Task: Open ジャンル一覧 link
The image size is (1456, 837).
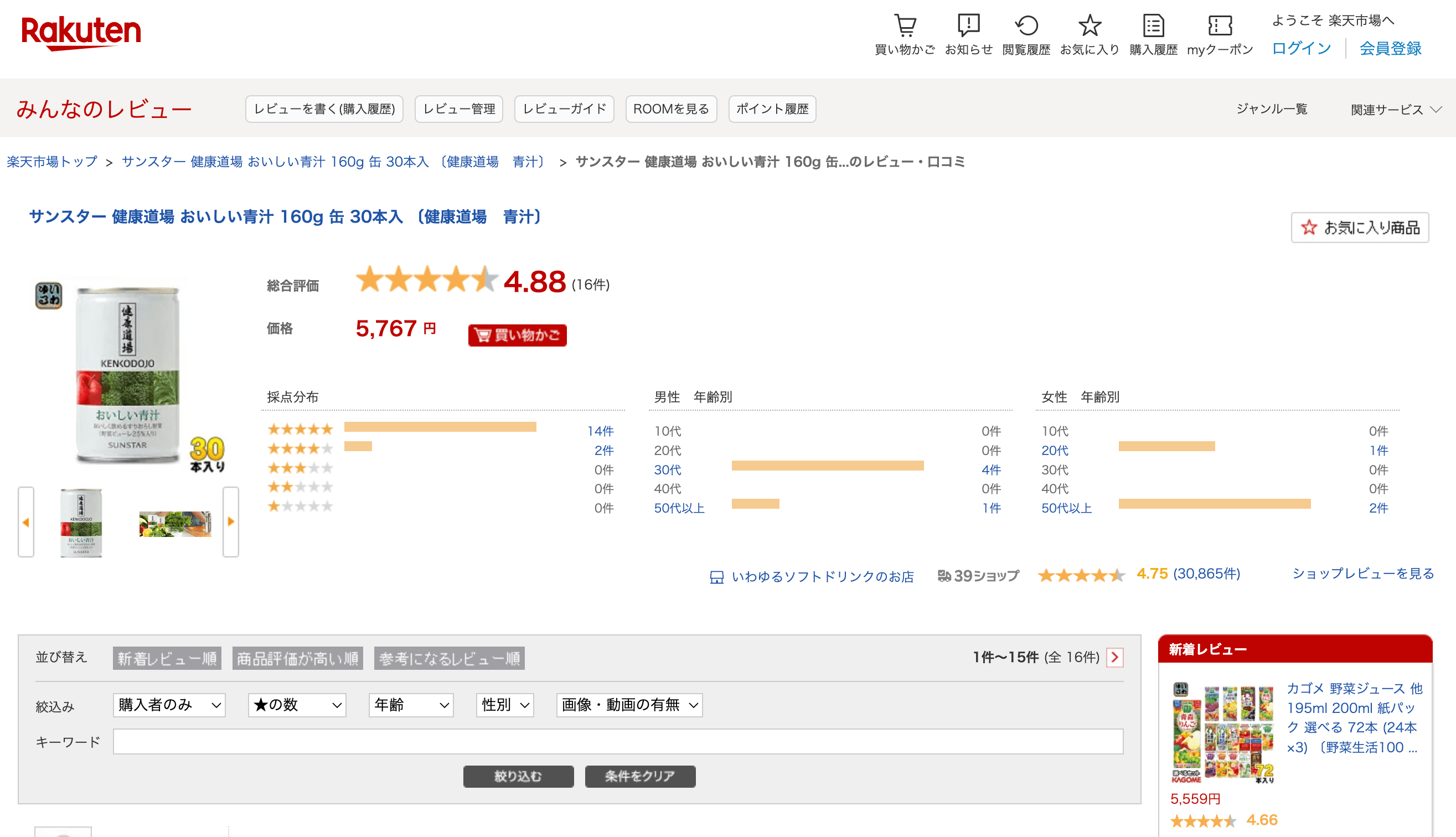Action: (x=1272, y=108)
